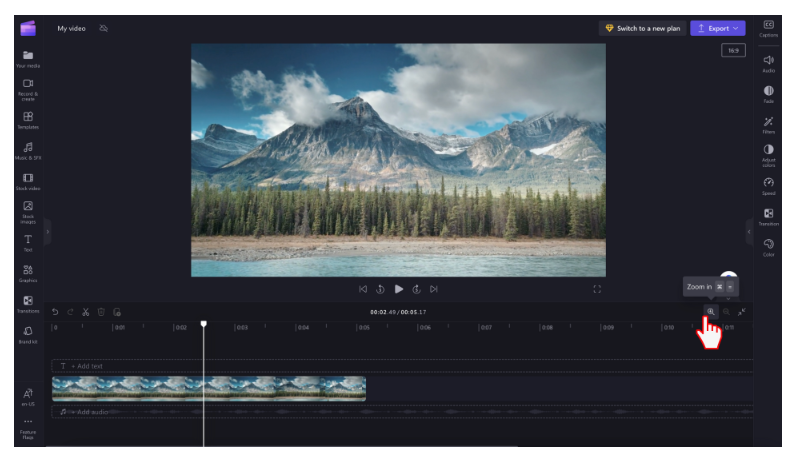Open the Templates panel
The height and width of the screenshot is (463, 802).
(28, 120)
